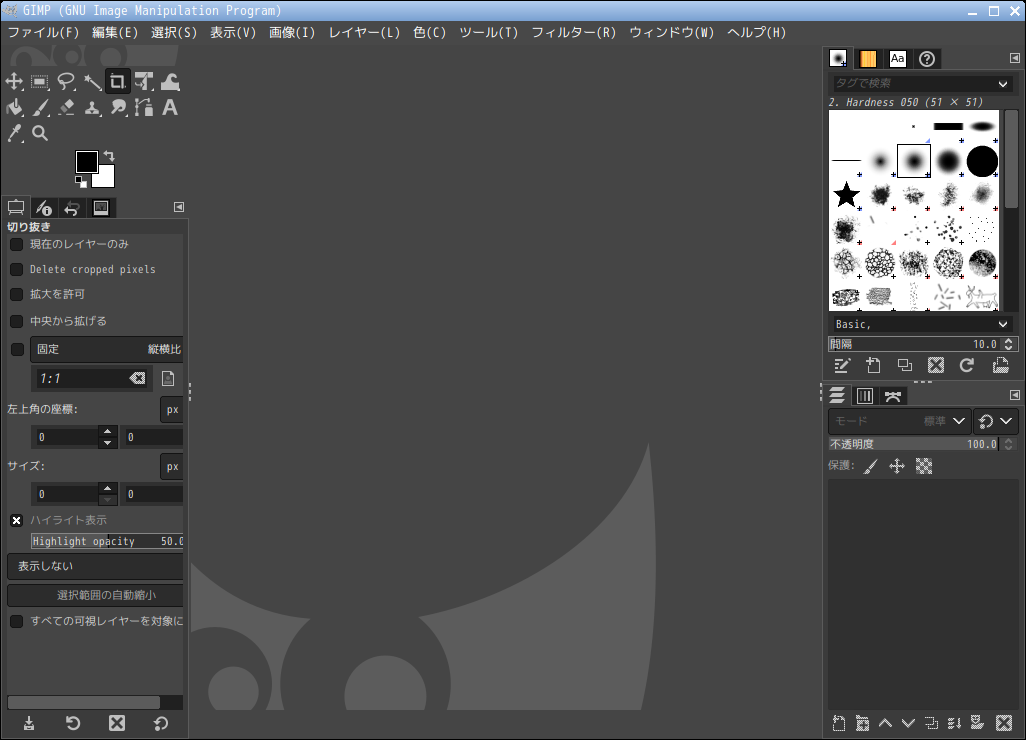
Task: Open the layer mode group switch dropdown
Action: coord(995,421)
